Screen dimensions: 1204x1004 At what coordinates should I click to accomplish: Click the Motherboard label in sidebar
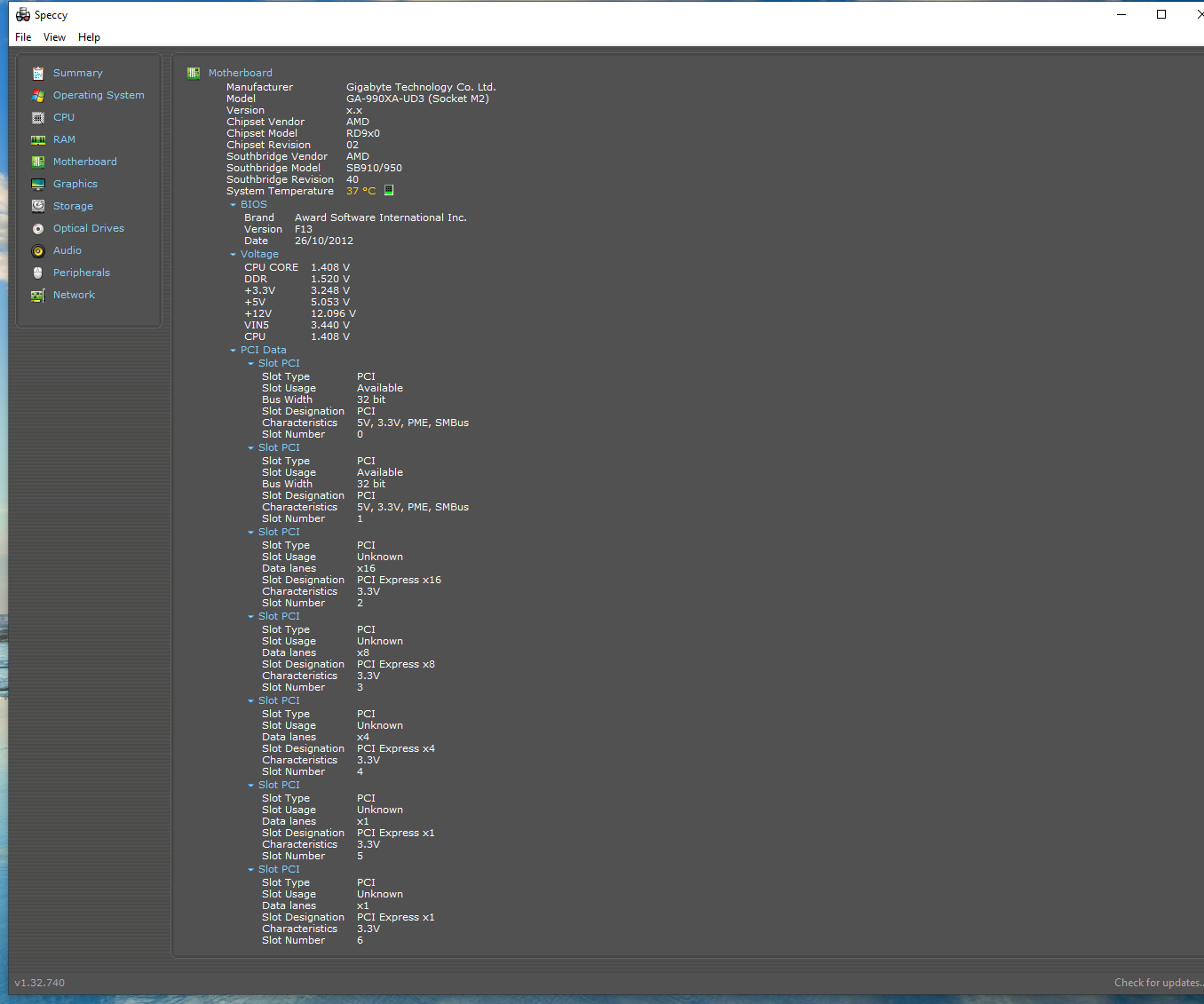(x=84, y=162)
